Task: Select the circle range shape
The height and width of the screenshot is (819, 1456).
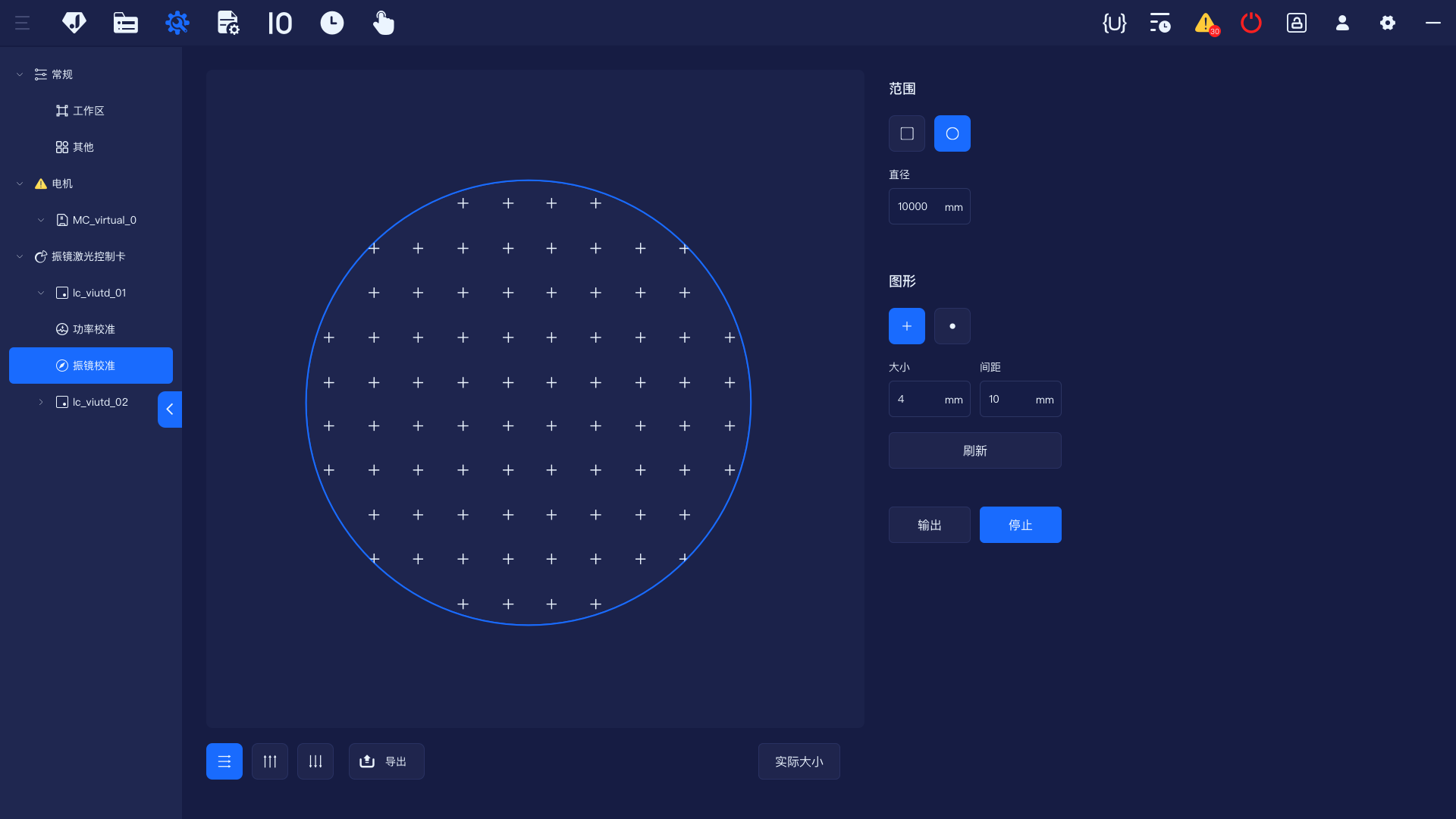Action: coord(952,133)
